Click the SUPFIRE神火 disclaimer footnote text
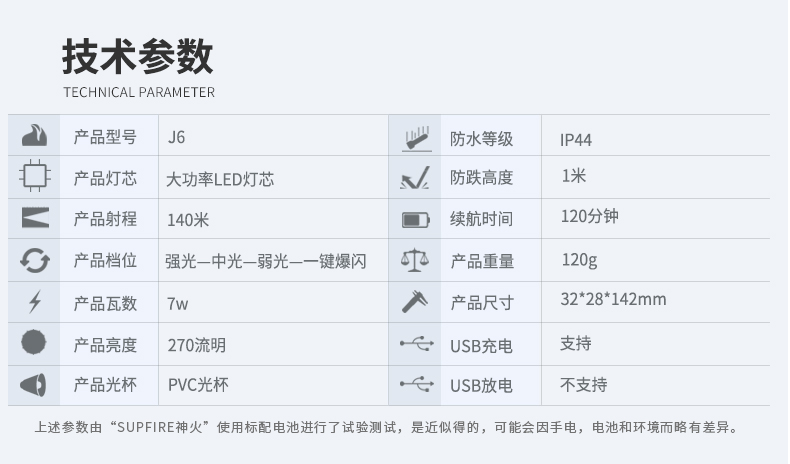The height and width of the screenshot is (464, 790). tap(387, 427)
